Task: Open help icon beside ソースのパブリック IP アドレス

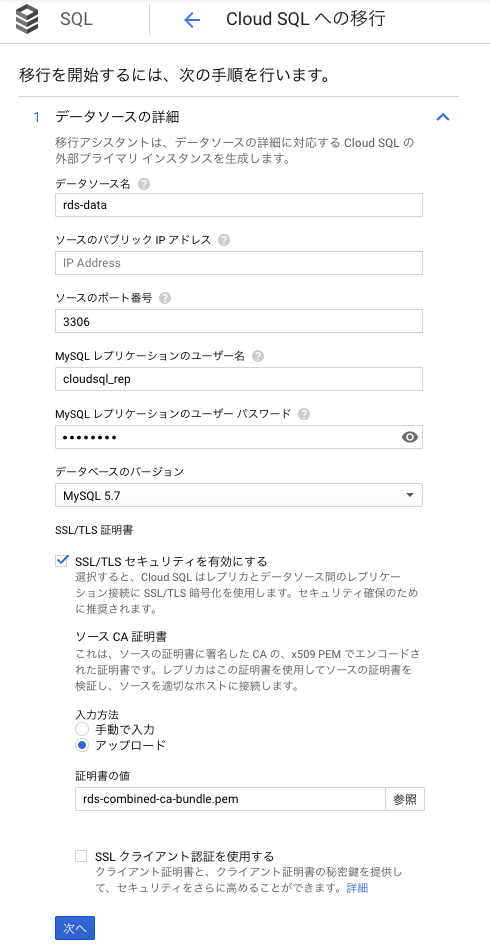Action: click(x=224, y=240)
